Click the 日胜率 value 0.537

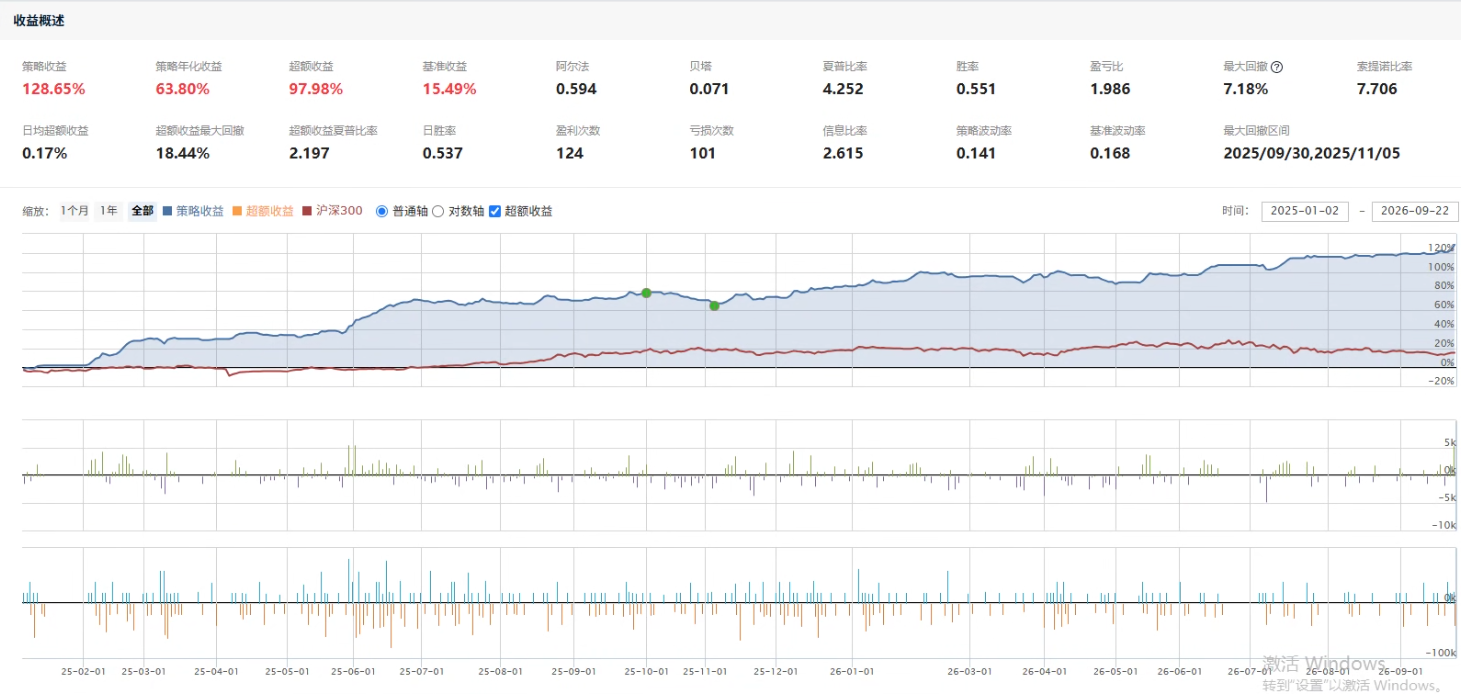pos(443,153)
